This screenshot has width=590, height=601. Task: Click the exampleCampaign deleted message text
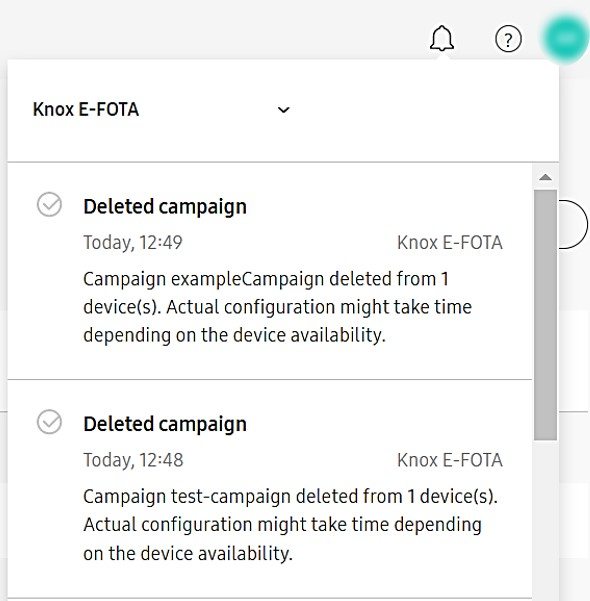277,307
